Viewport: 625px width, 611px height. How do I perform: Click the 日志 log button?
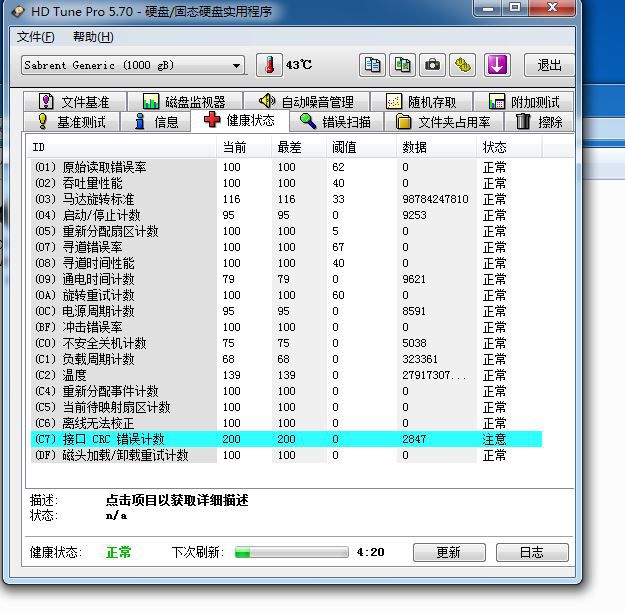pyautogui.click(x=532, y=552)
